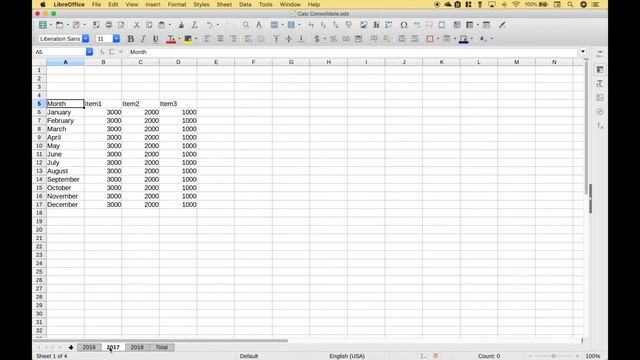Click the Open file icon
640x360 pixels.
click(60, 25)
